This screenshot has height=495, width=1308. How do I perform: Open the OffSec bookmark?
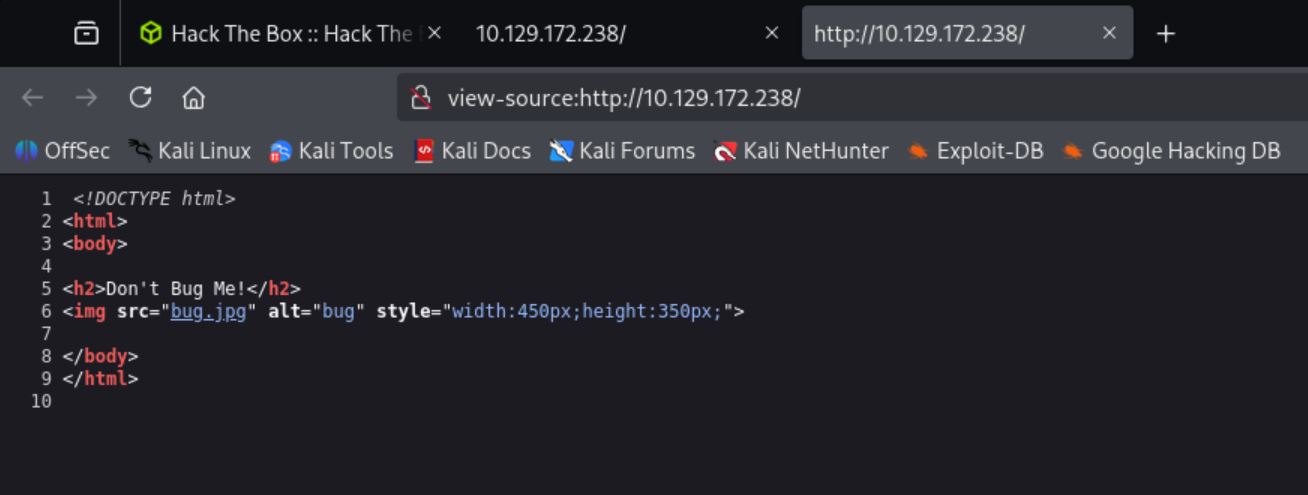[x=62, y=151]
